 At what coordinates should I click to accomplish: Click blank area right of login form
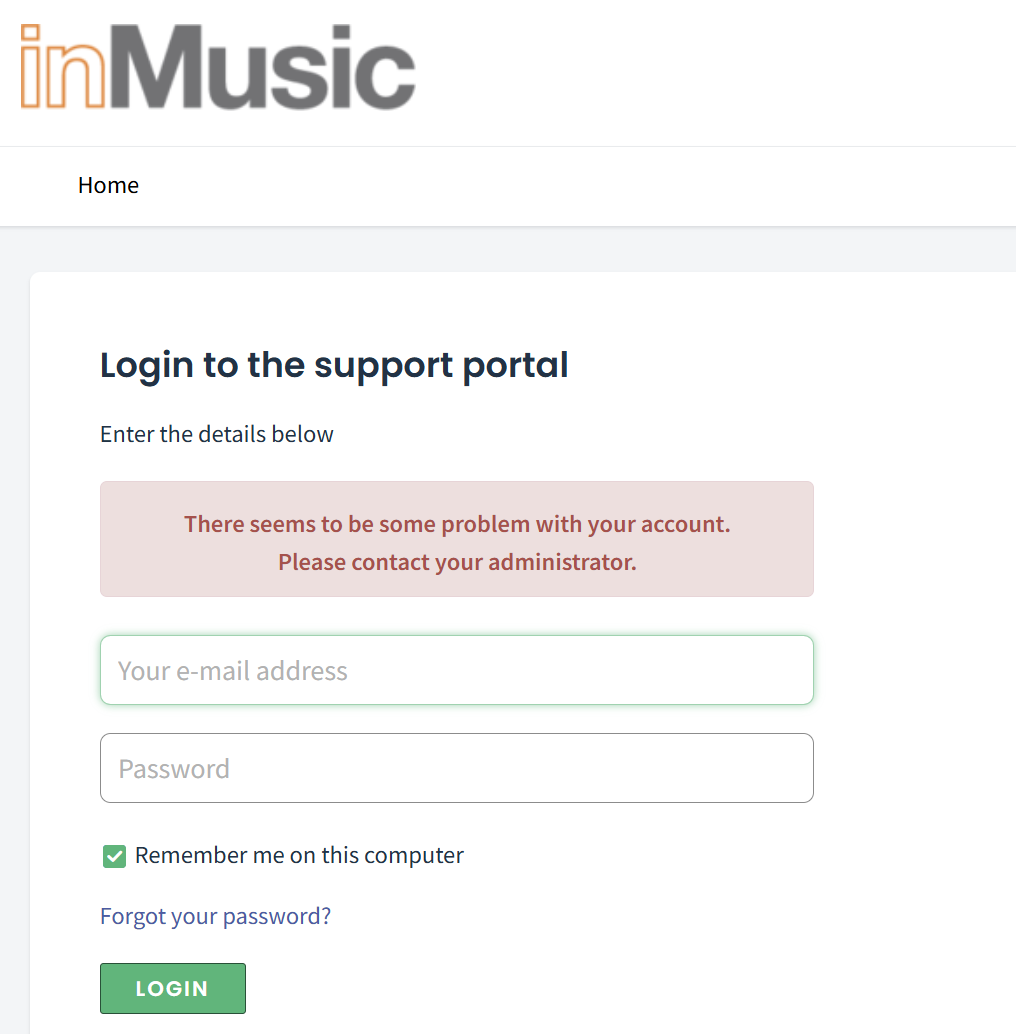pos(916,659)
